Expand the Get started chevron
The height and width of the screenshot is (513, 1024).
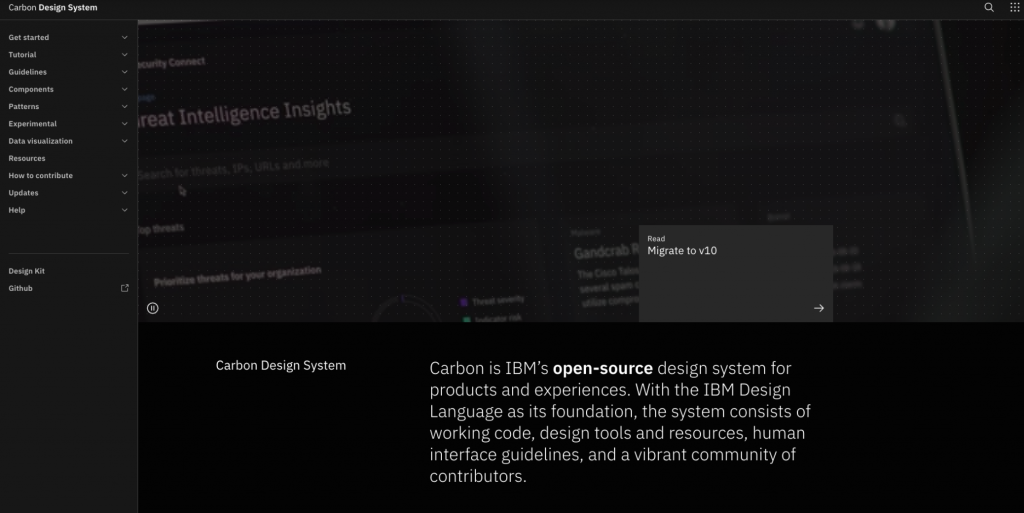pos(125,37)
